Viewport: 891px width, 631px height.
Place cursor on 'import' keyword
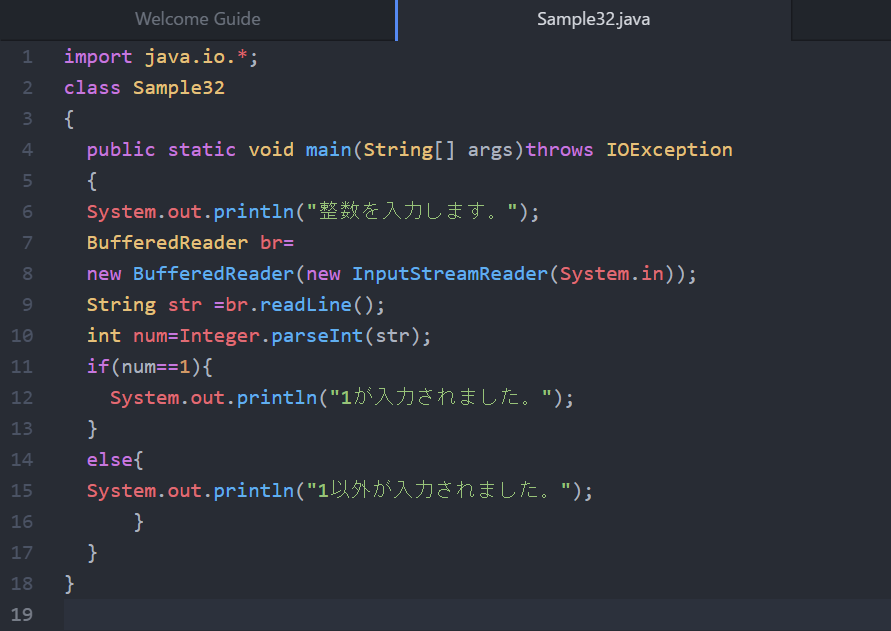tap(98, 57)
